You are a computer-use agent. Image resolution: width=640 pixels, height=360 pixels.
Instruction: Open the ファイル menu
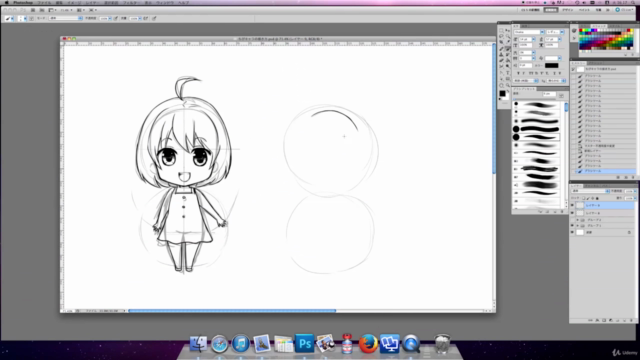coord(44,2)
